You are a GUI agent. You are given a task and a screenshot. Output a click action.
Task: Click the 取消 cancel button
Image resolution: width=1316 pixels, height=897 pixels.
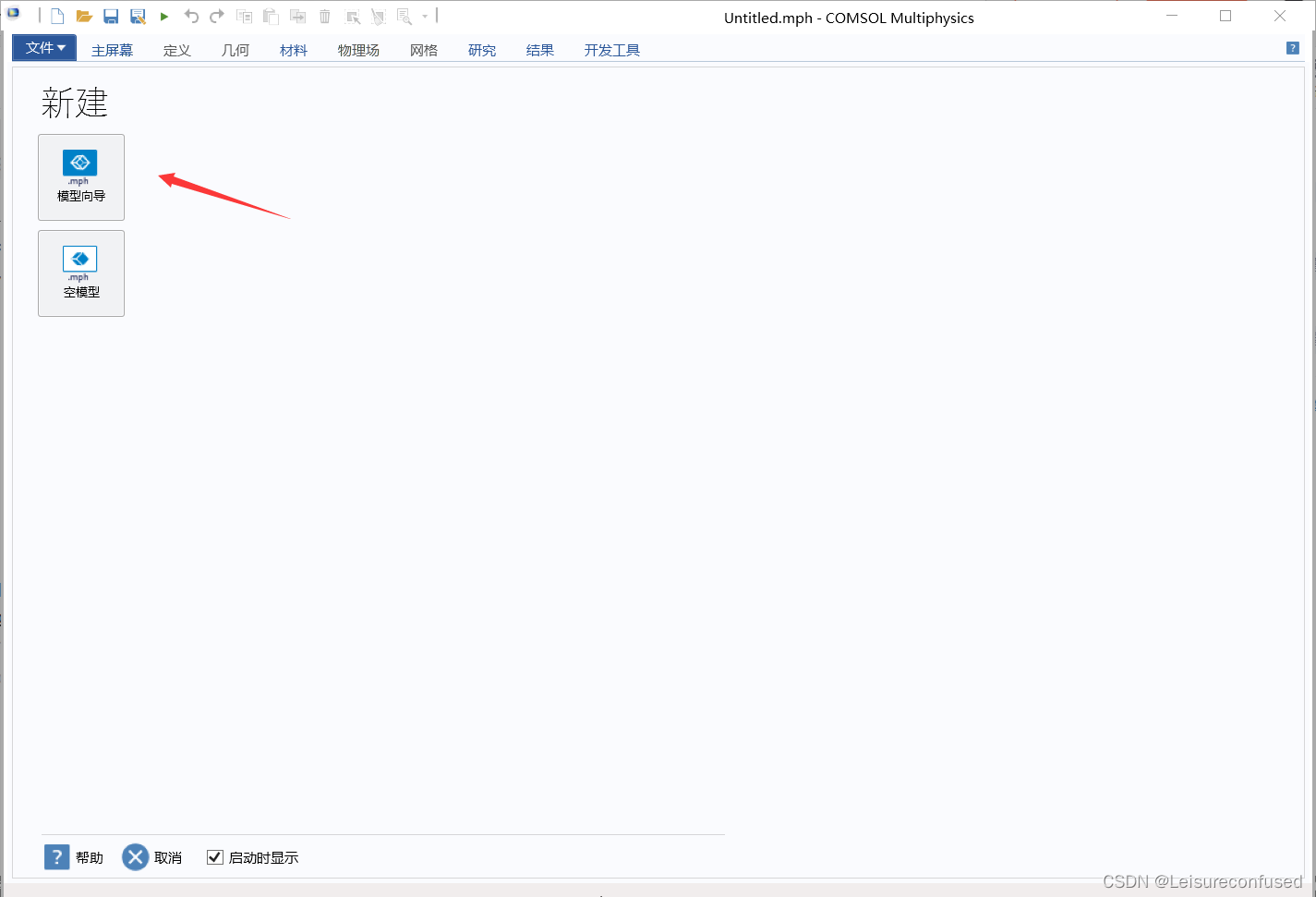(x=152, y=857)
